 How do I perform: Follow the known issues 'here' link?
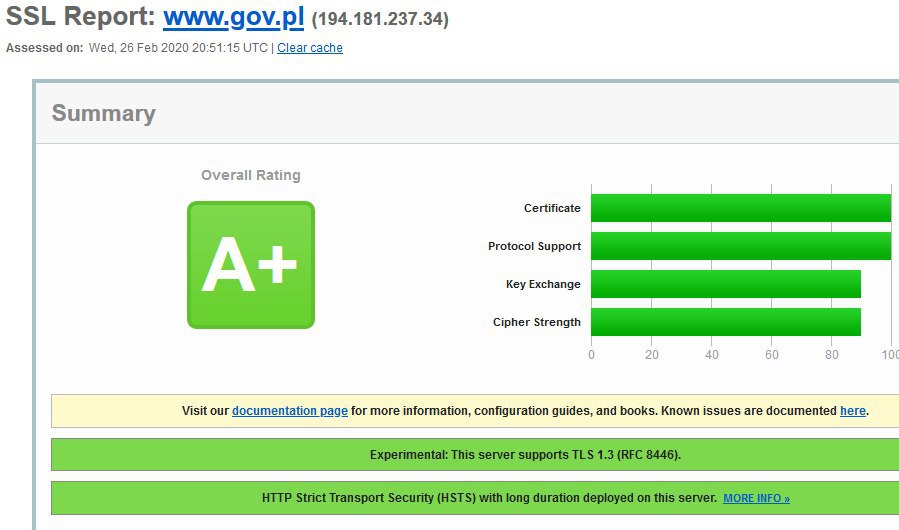pyautogui.click(x=853, y=411)
